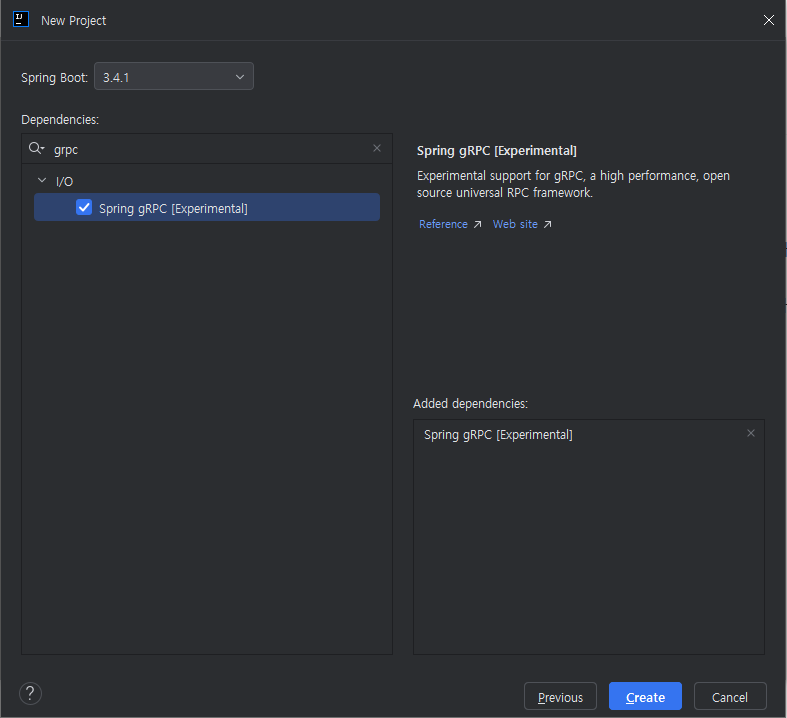Collapse the I/O category

click(x=42, y=181)
